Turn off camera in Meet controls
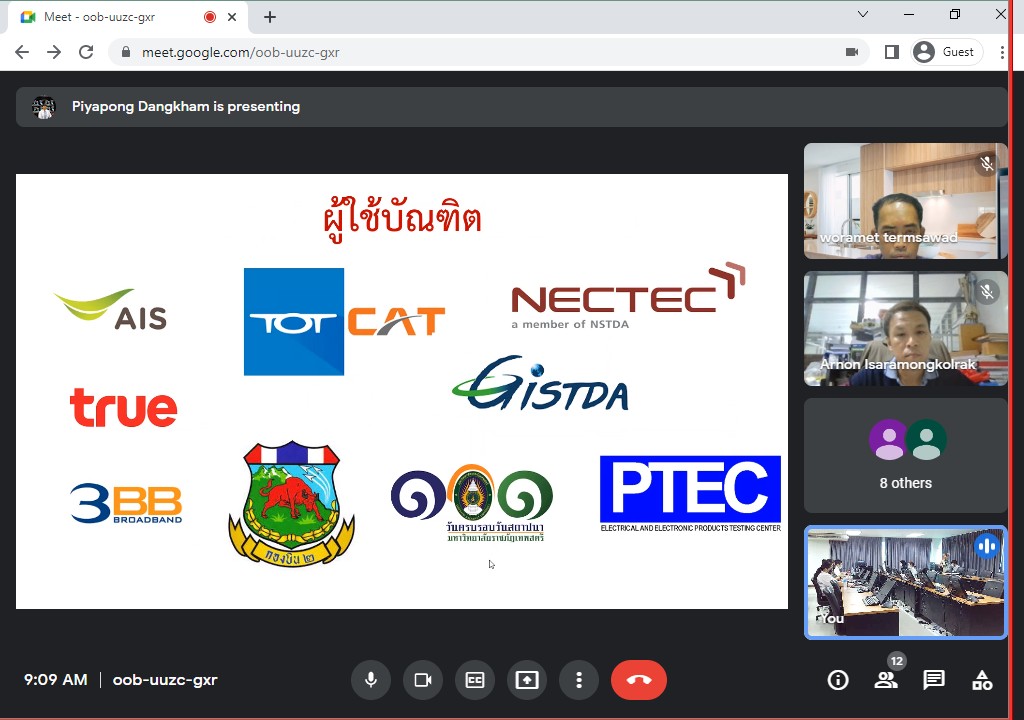This screenshot has width=1024, height=720. point(423,680)
